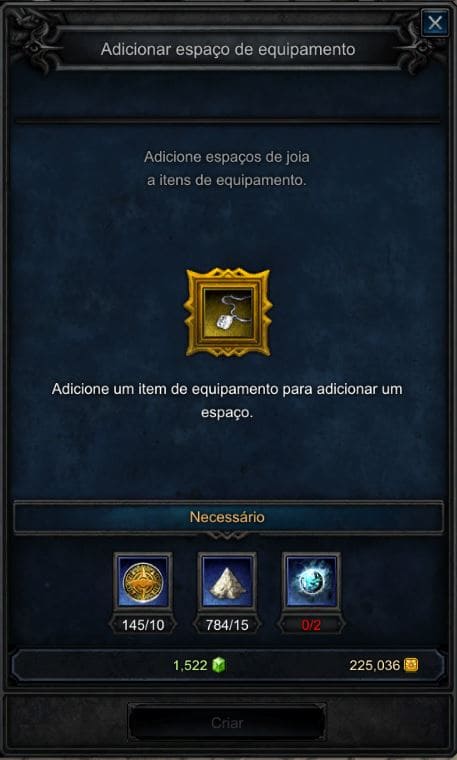Click the Necessário section header
Image resolution: width=457 pixels, height=760 pixels.
pos(228,517)
